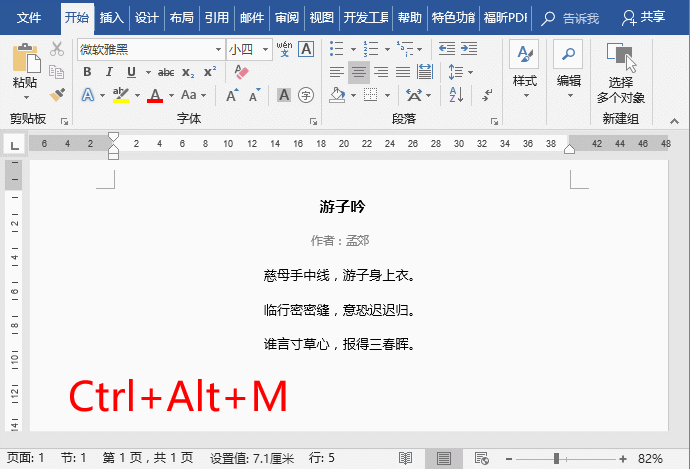Toggle Show/Hide paragraph marks icon
Image resolution: width=690 pixels, height=469 pixels.
pos(487,95)
